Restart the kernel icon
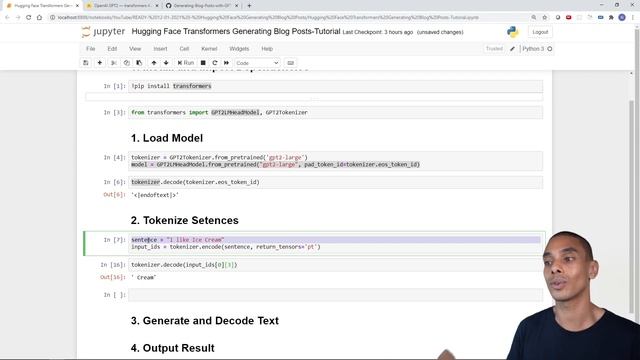The width and height of the screenshot is (640, 360). point(215,63)
